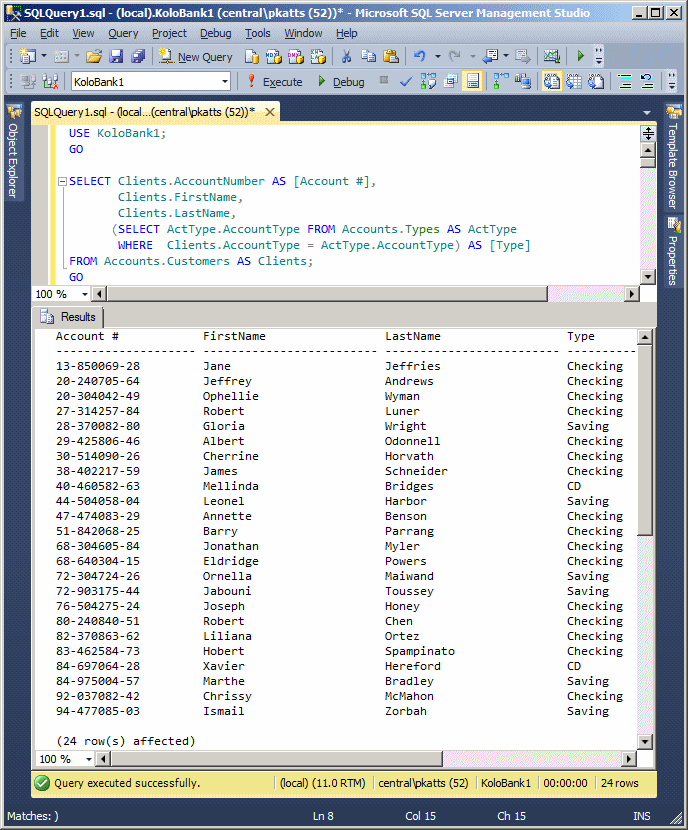Screen dimensions: 688x830
Task: Parse the query with the blue checkmark icon
Action: tap(406, 82)
